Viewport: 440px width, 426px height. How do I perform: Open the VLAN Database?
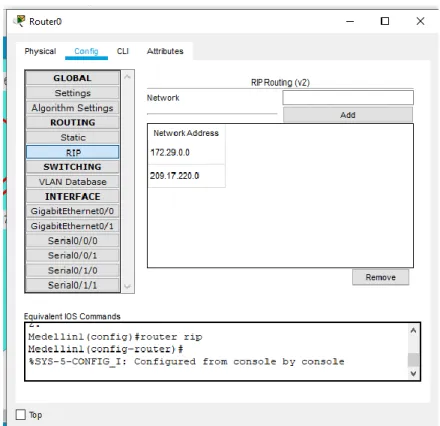pos(72,182)
